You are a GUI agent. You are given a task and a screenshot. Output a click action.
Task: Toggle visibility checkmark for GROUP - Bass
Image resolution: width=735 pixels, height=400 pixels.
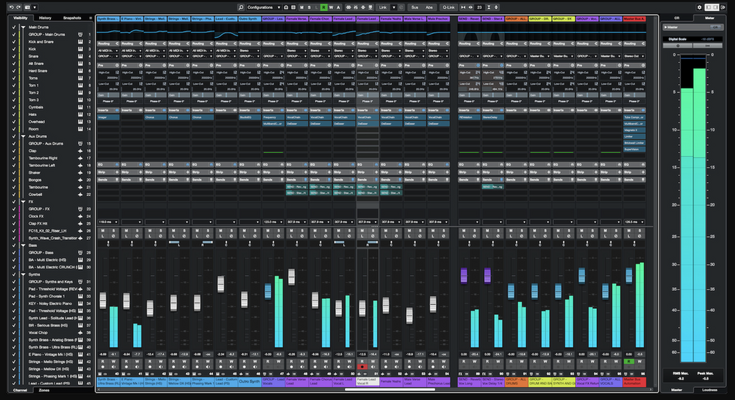14,253
